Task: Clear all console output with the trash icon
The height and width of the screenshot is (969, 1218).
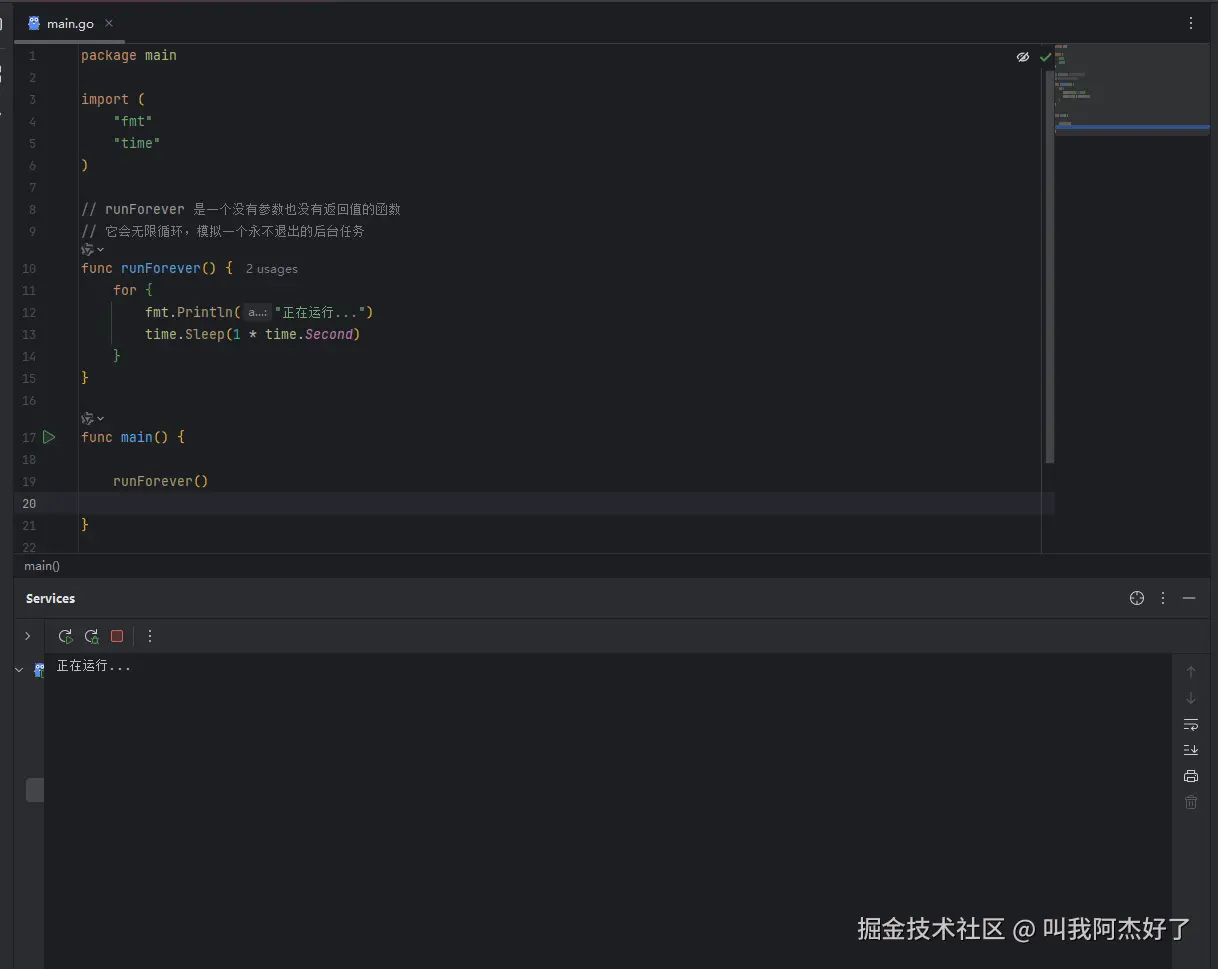Action: click(1190, 802)
